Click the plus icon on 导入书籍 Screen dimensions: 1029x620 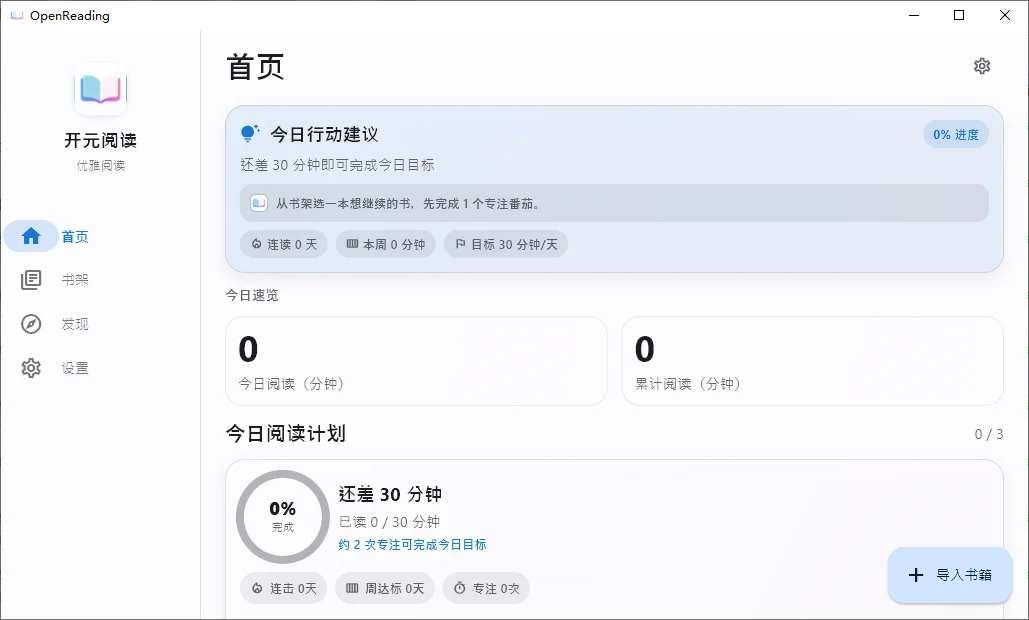(x=915, y=575)
